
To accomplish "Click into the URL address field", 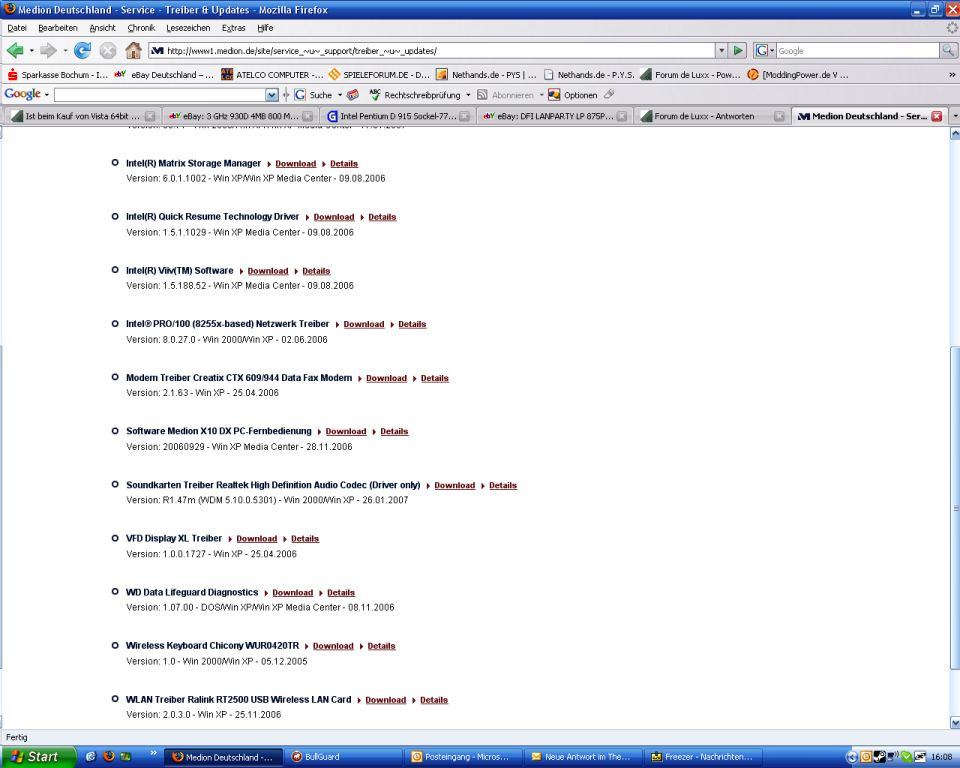I will point(432,51).
